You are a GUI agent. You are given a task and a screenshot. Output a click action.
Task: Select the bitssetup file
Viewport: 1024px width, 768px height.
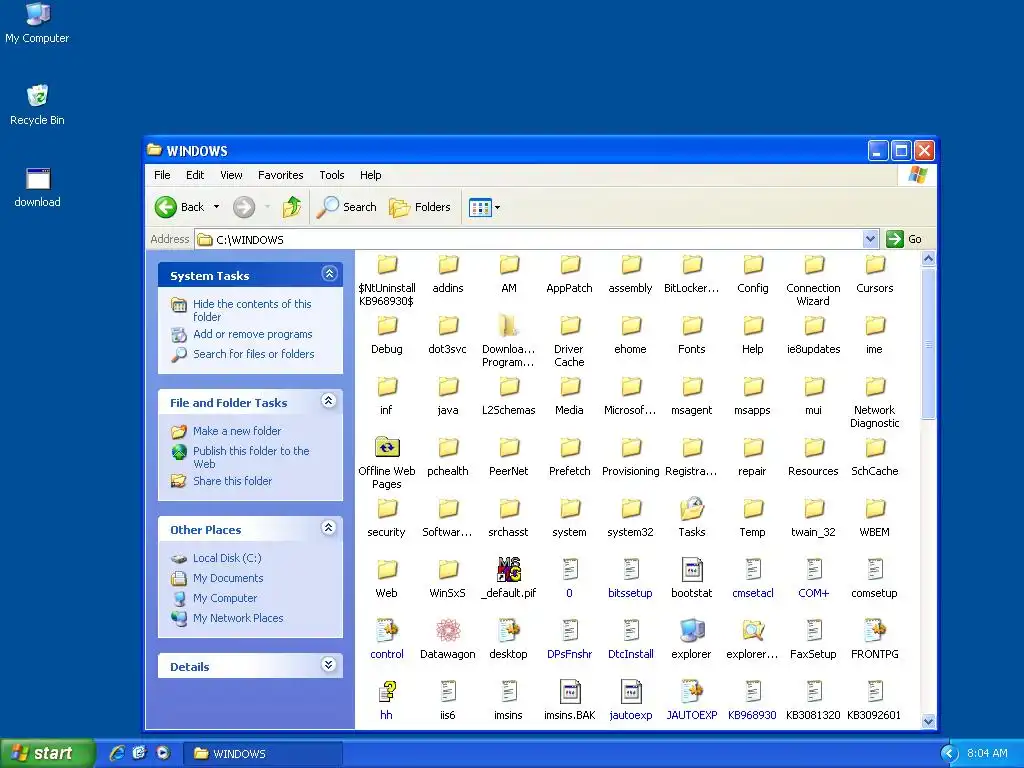[630, 579]
